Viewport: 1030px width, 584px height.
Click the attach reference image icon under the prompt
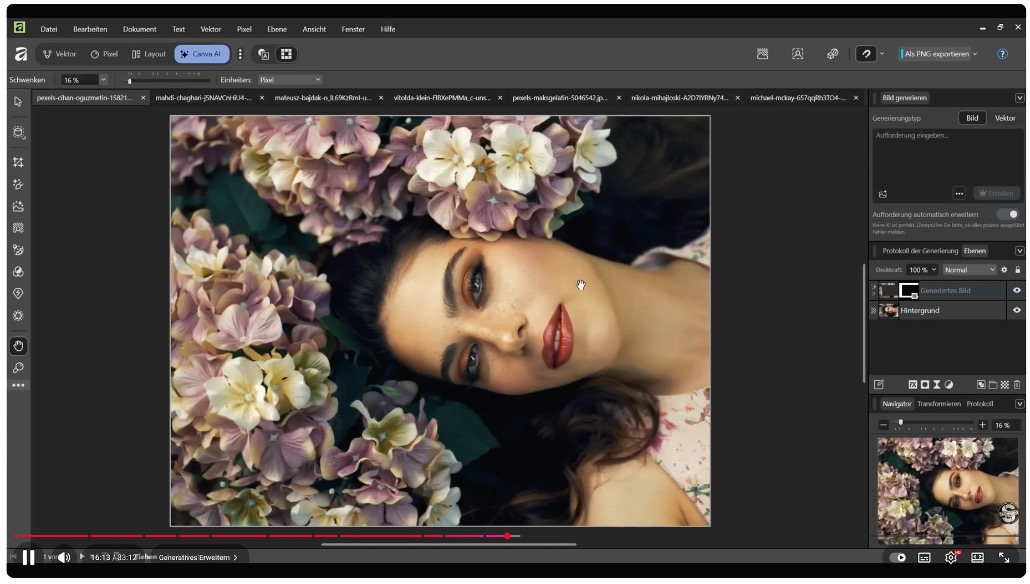(883, 194)
